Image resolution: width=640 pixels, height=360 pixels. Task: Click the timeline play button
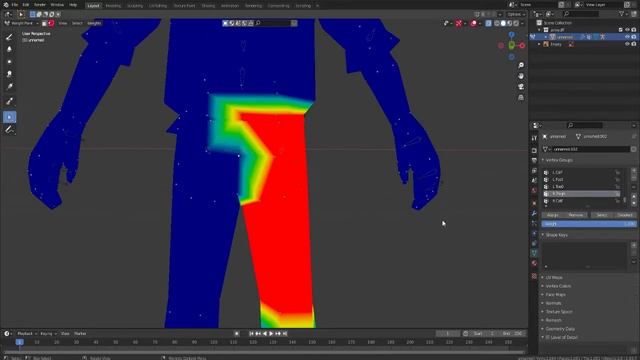(x=271, y=334)
